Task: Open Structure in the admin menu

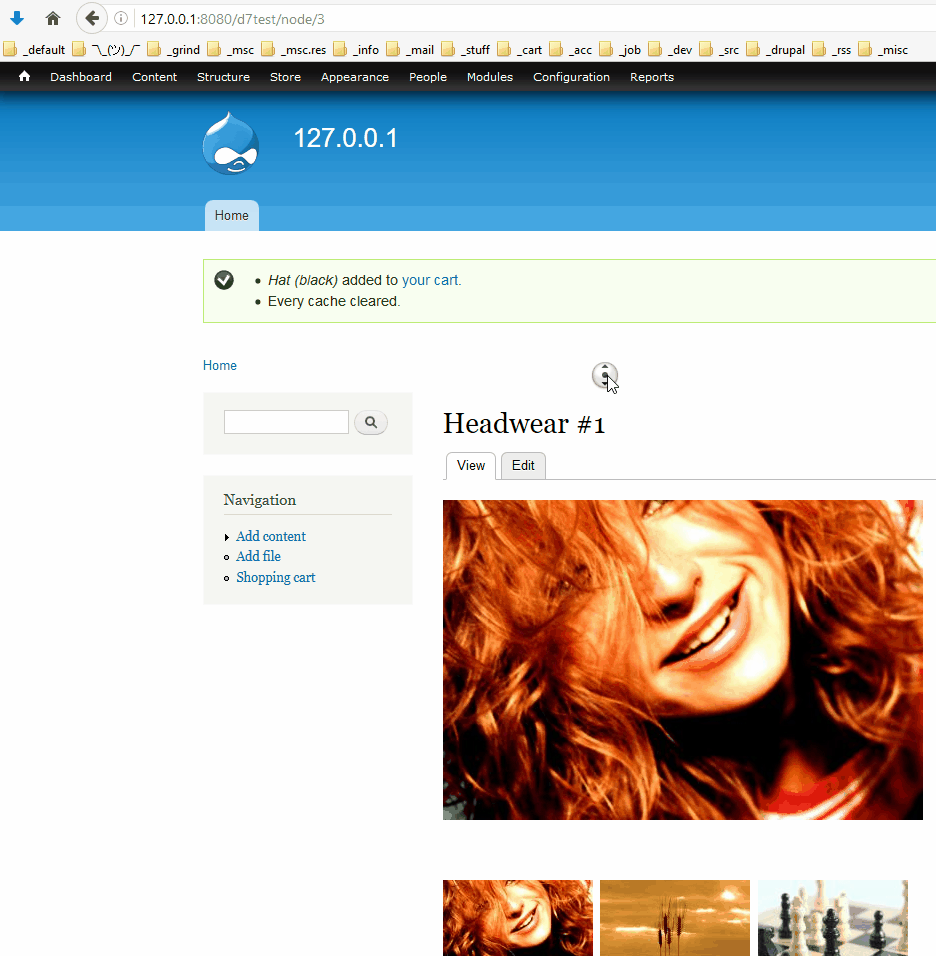Action: click(x=223, y=77)
